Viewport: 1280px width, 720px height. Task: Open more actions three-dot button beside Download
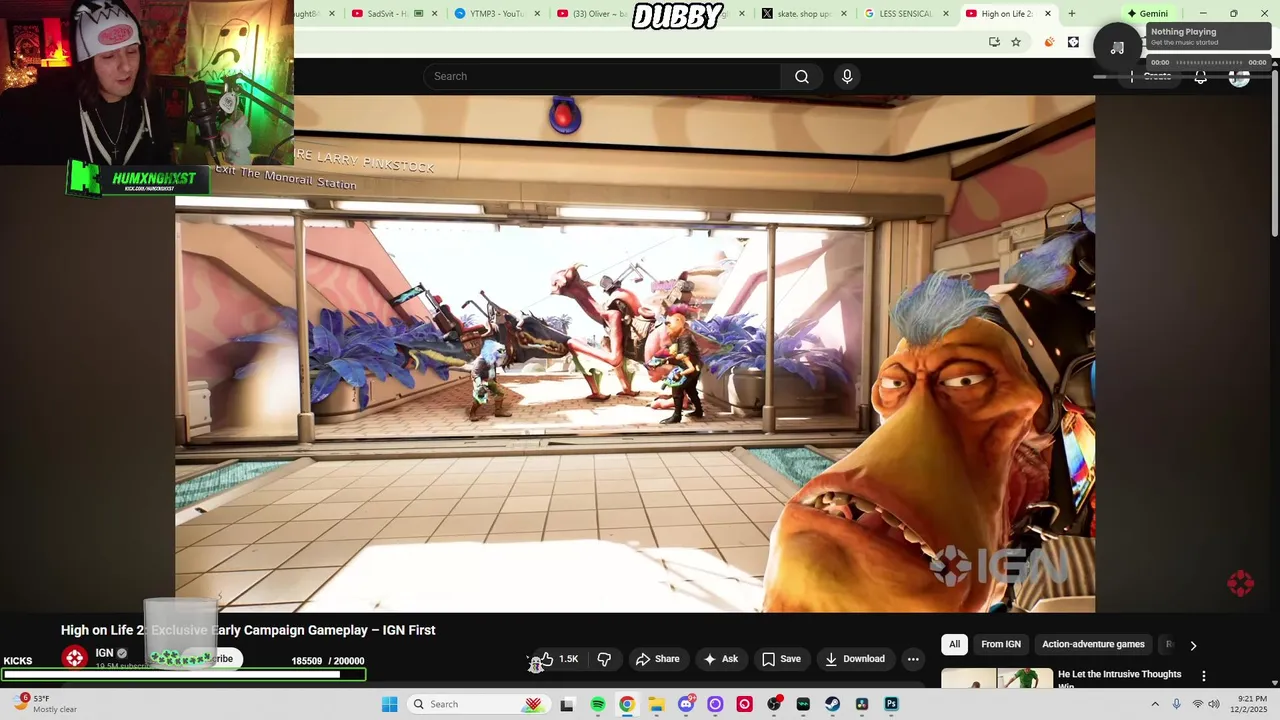[x=913, y=659]
